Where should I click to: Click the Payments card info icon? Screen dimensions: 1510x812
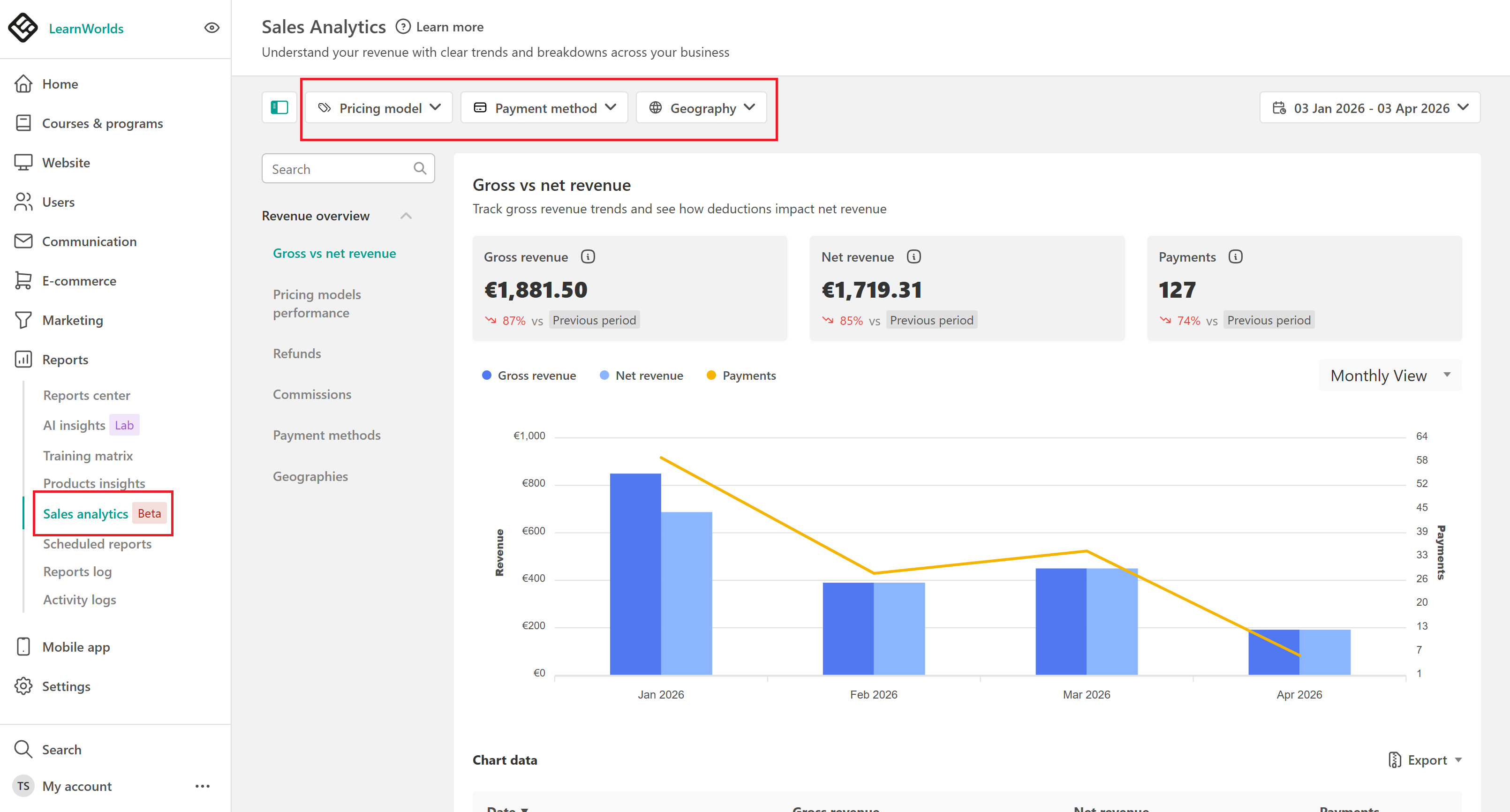[1235, 256]
